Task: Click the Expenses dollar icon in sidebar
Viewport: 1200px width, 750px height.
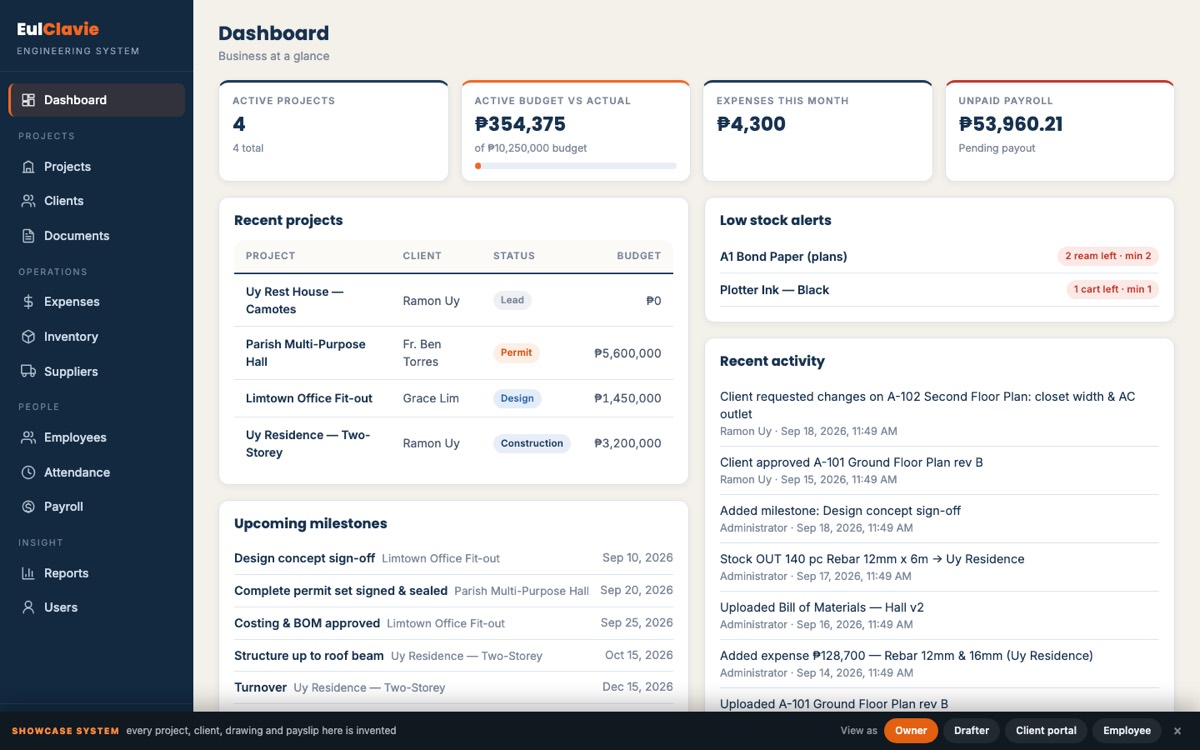Action: 28,302
